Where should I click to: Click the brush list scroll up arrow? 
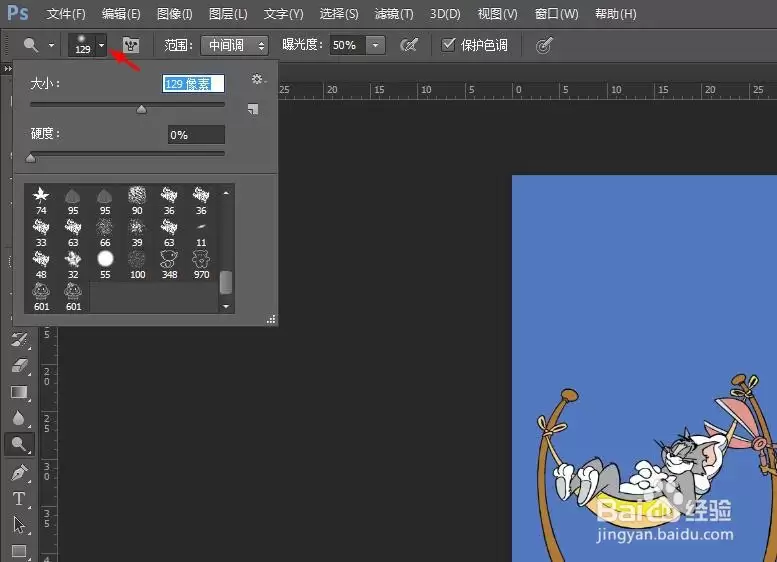226,193
